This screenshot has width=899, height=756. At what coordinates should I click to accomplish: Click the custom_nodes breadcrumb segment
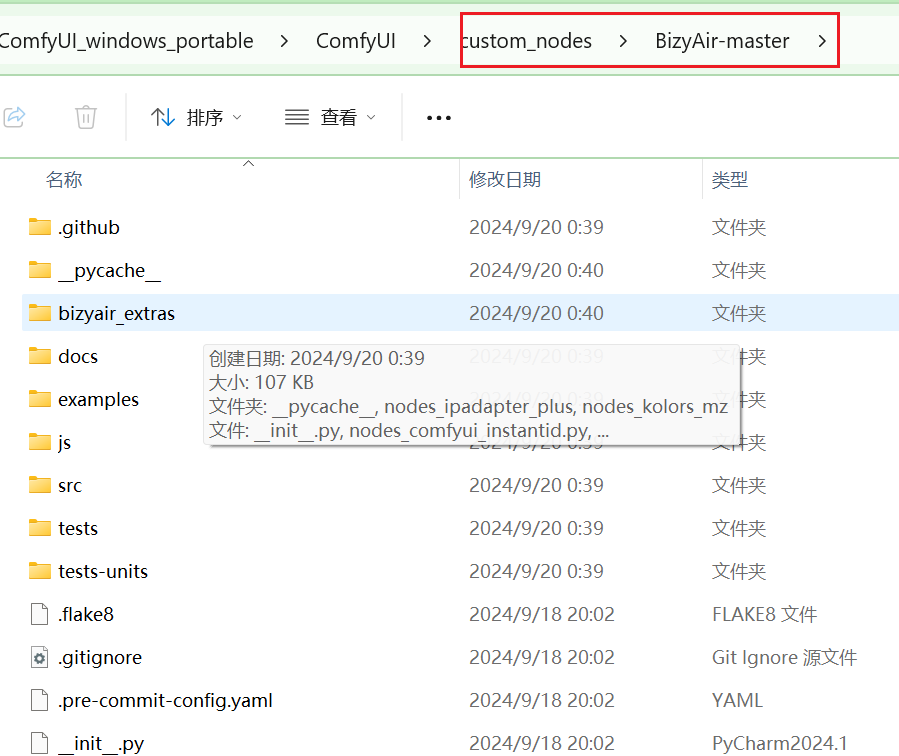point(526,41)
